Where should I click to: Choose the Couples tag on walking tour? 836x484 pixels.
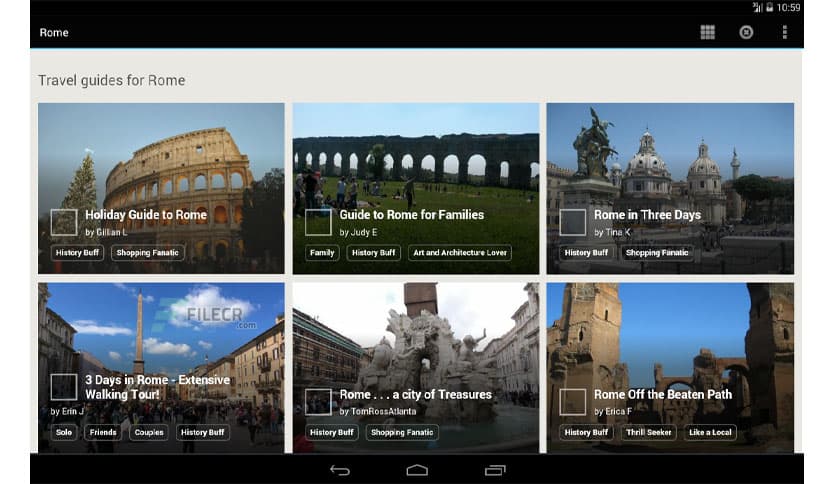pyautogui.click(x=149, y=433)
